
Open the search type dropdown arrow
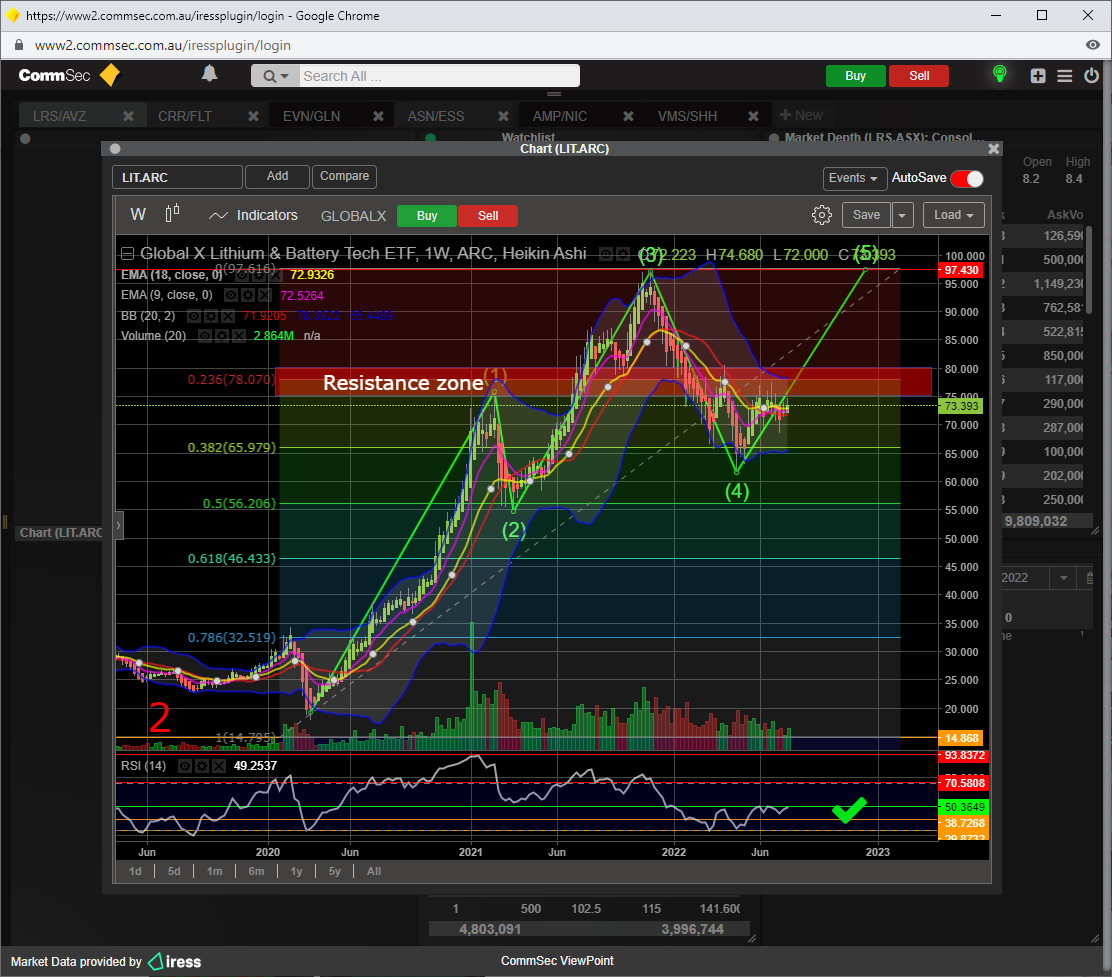[277, 76]
